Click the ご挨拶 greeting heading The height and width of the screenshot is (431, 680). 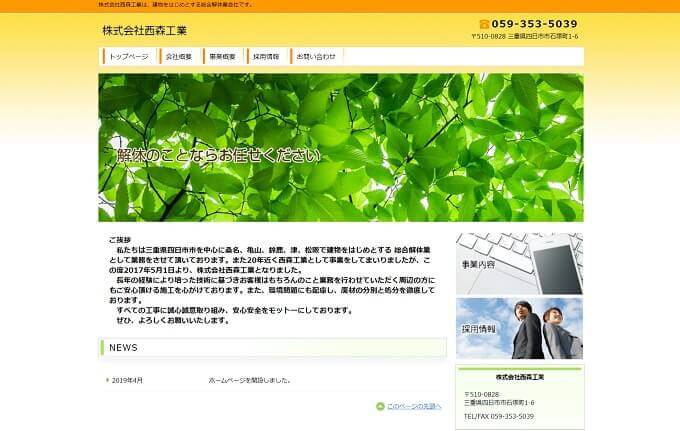pos(120,240)
